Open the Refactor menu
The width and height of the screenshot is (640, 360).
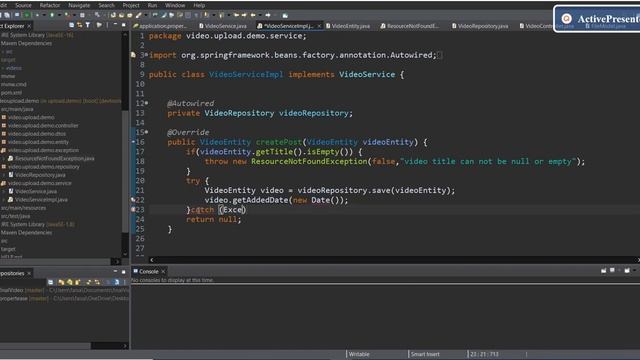point(50,5)
